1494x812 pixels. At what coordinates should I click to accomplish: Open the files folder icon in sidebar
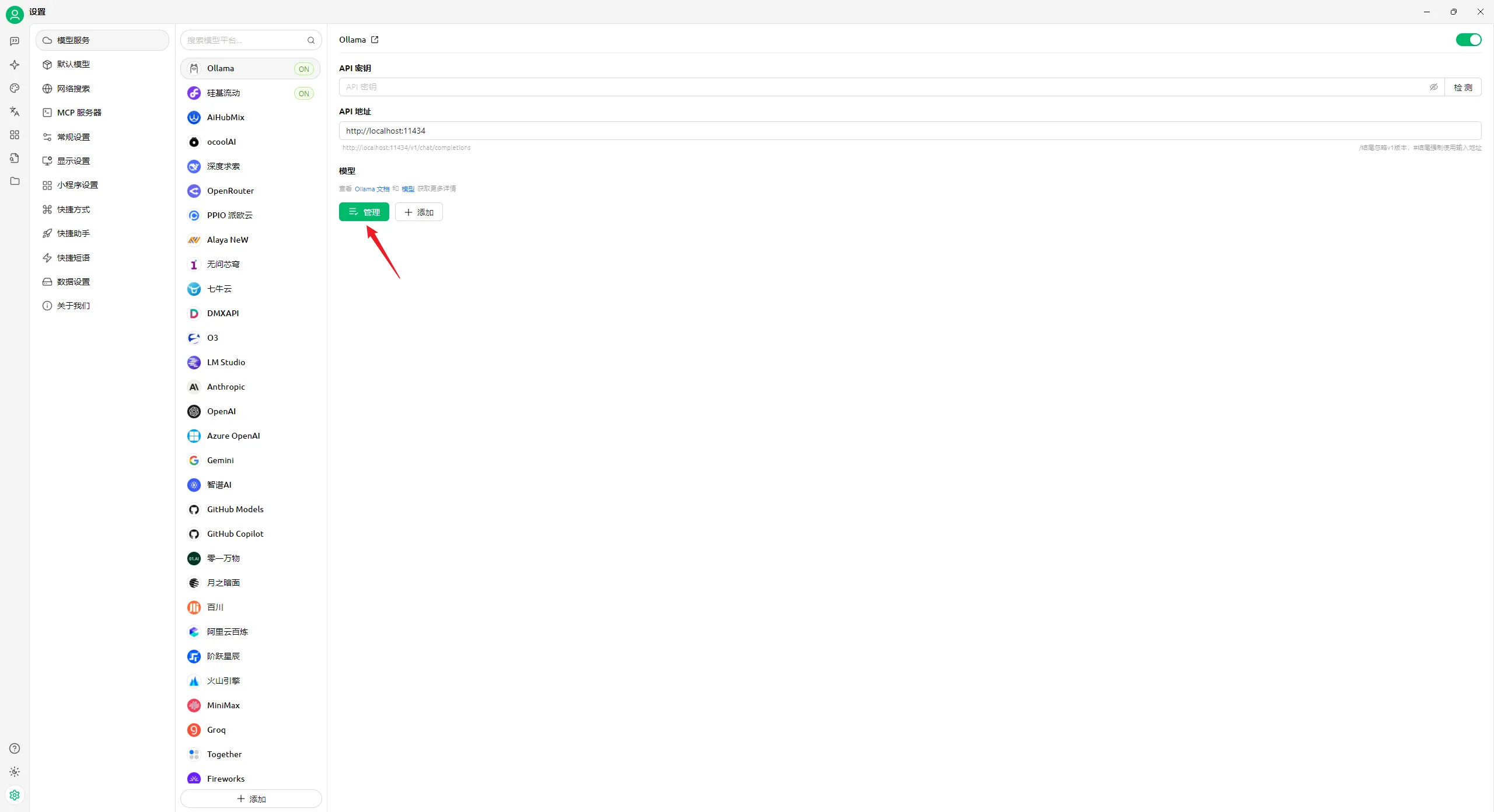pos(15,181)
